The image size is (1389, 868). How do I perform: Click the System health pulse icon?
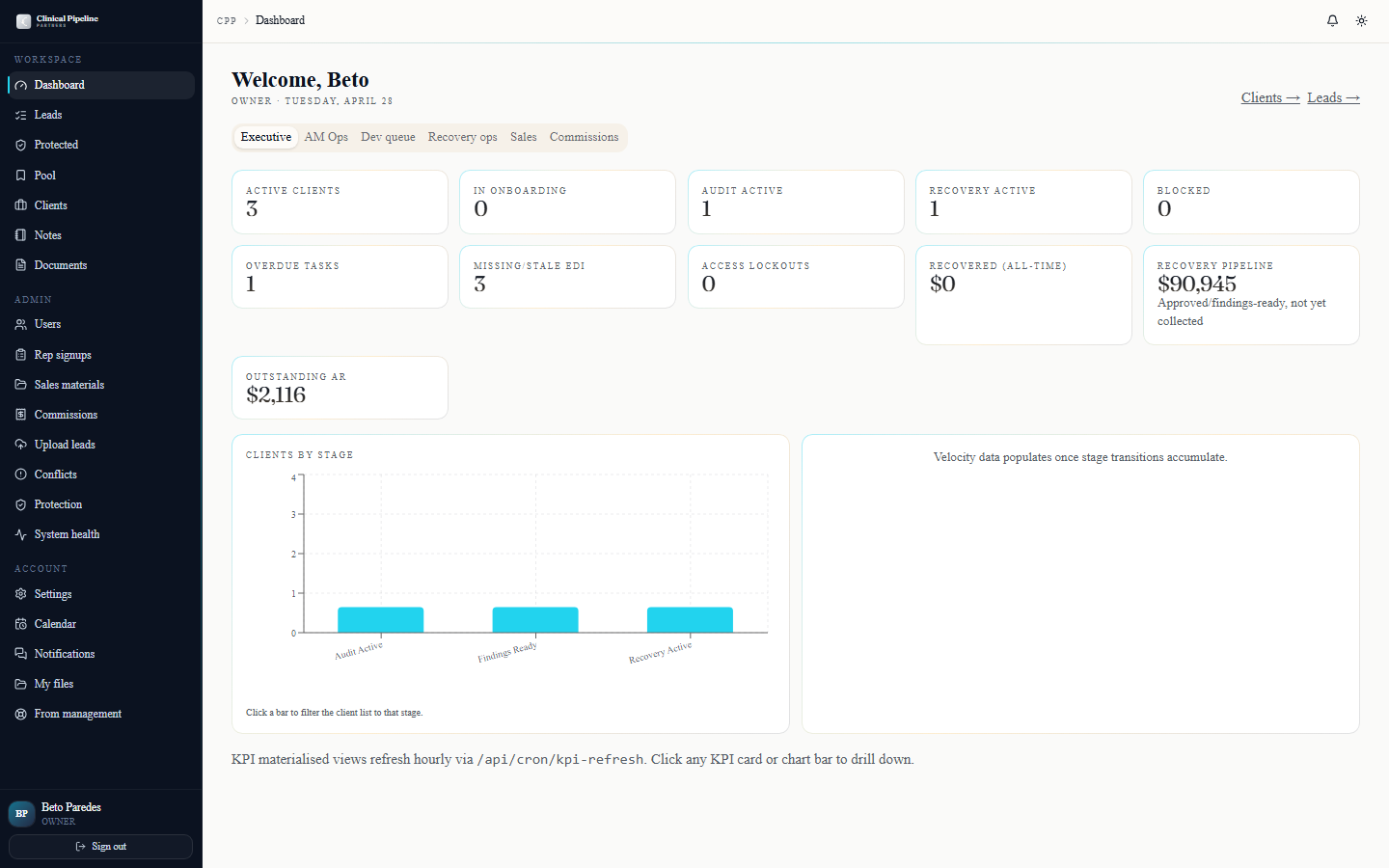tap(21, 534)
